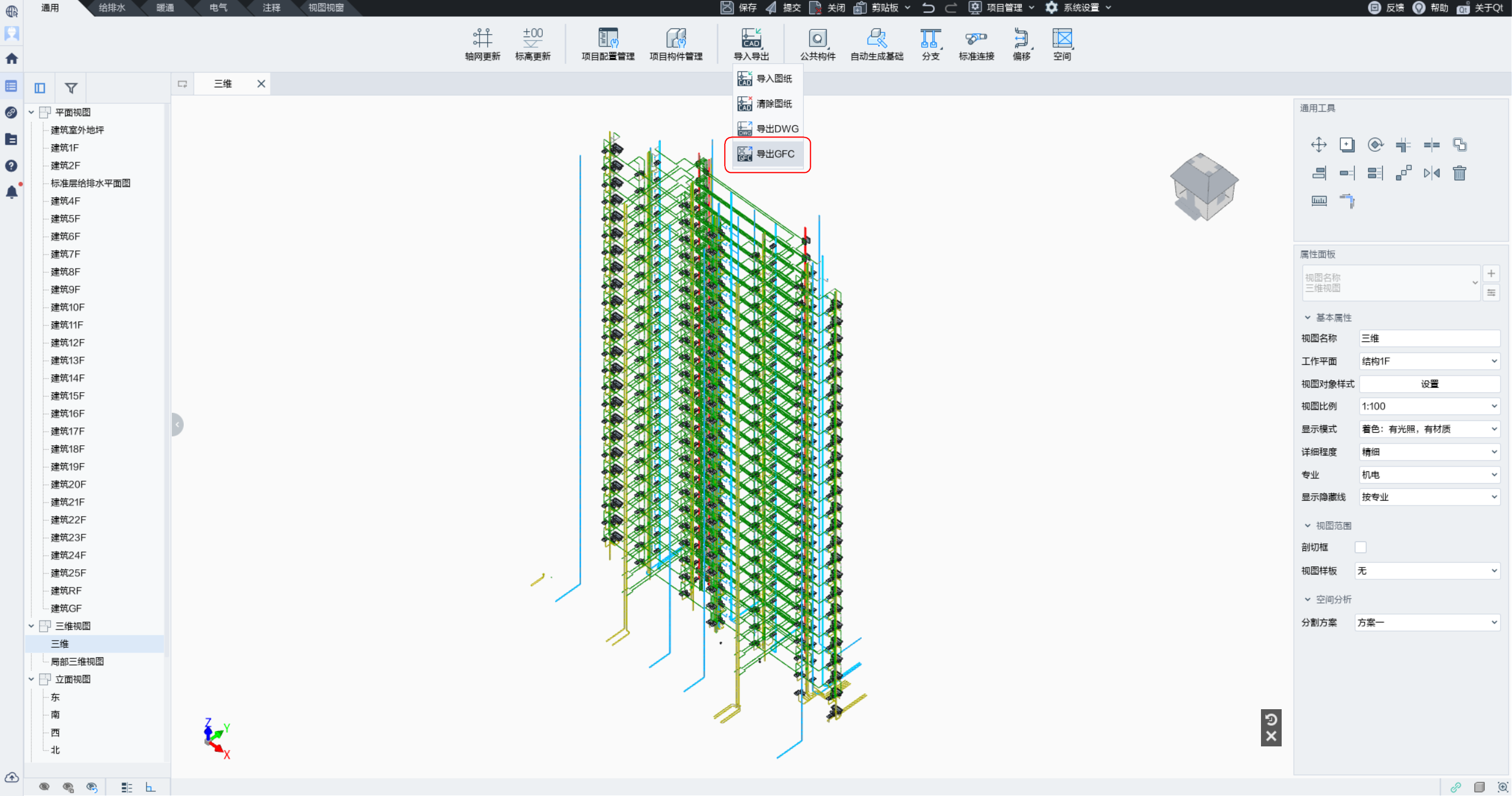Click the 空间 tool icon

point(1062,44)
